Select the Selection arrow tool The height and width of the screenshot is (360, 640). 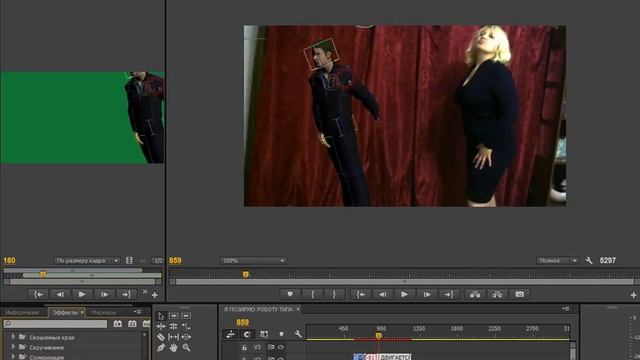pyautogui.click(x=161, y=316)
